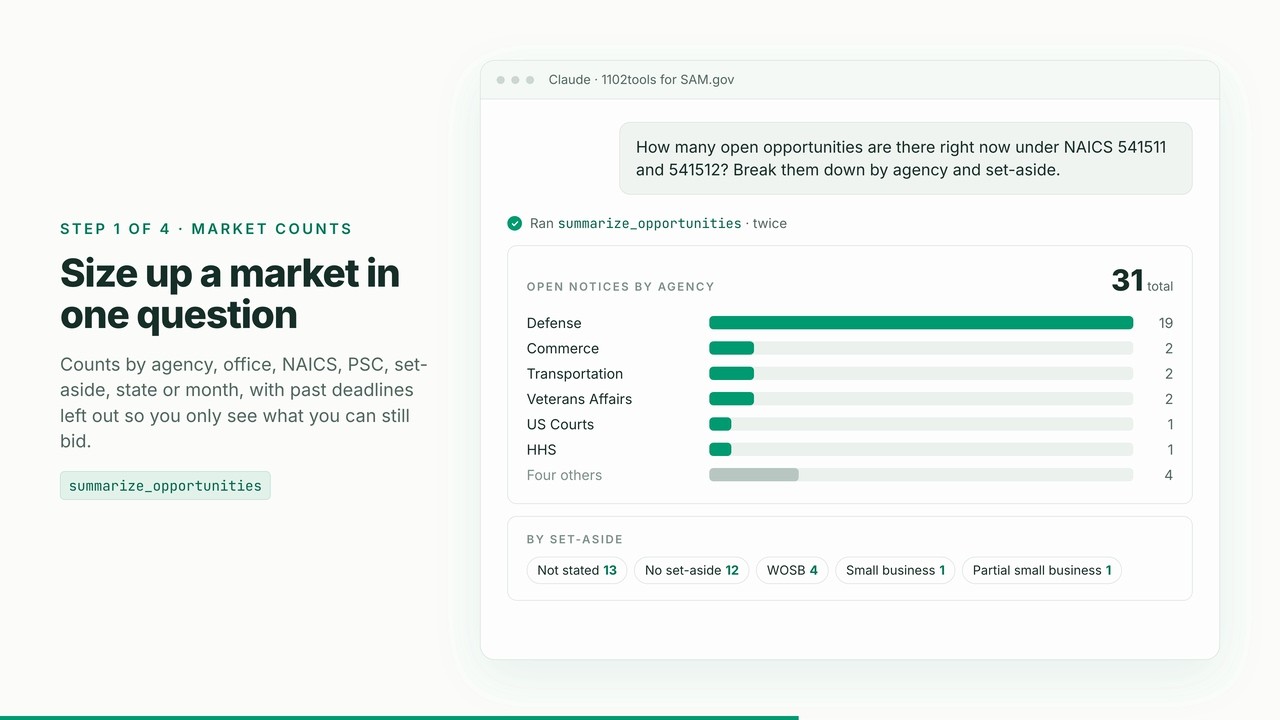Screen dimensions: 1280x720
Task: Click the Veterans Affairs agency label
Action: pos(579,399)
